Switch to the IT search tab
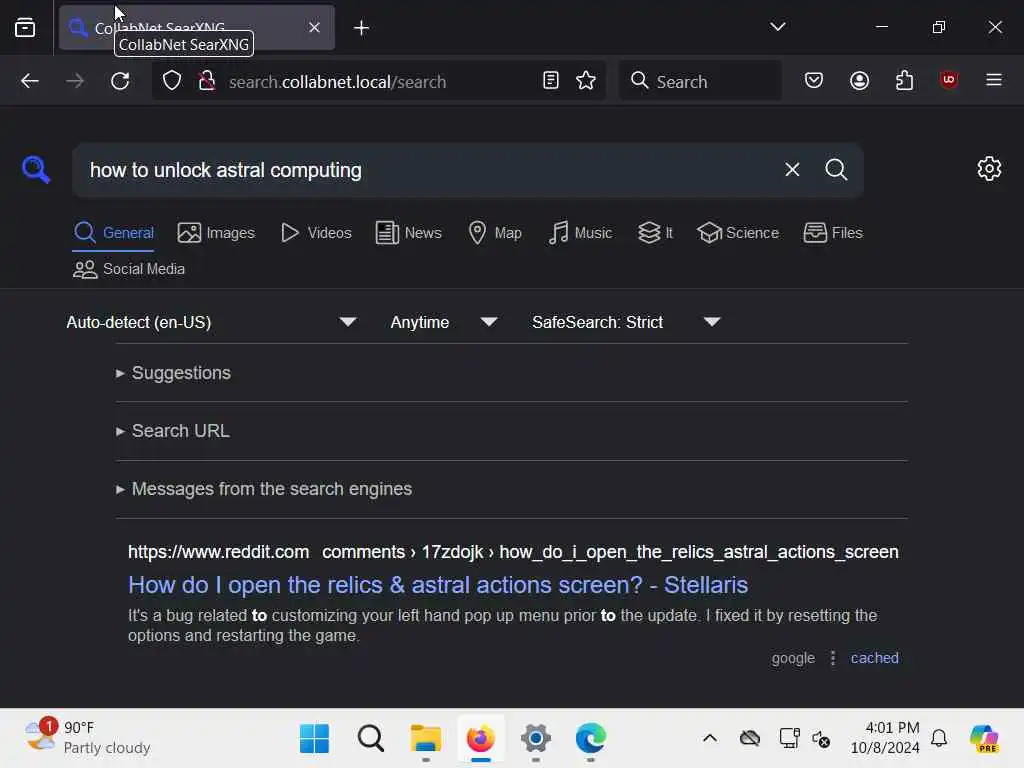This screenshot has height=768, width=1024. 655,232
